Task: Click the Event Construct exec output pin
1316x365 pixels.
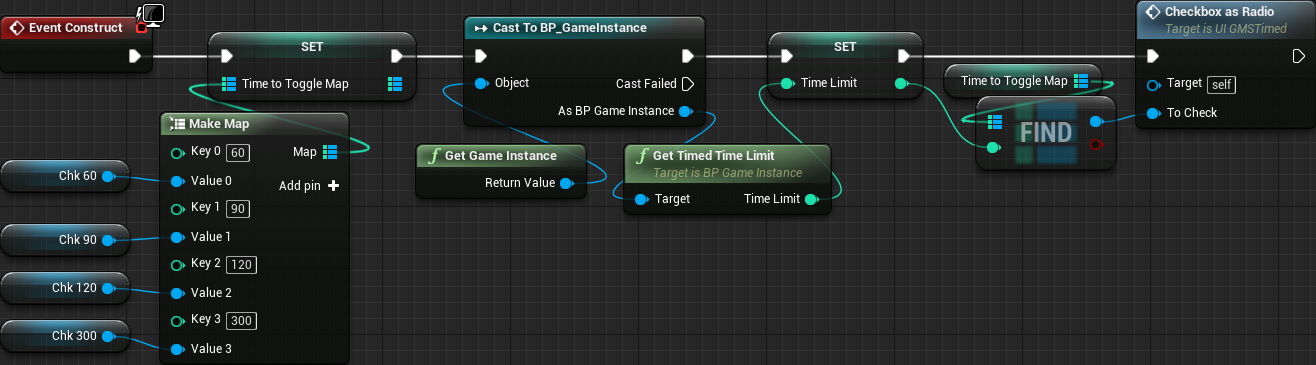Action: (135, 56)
